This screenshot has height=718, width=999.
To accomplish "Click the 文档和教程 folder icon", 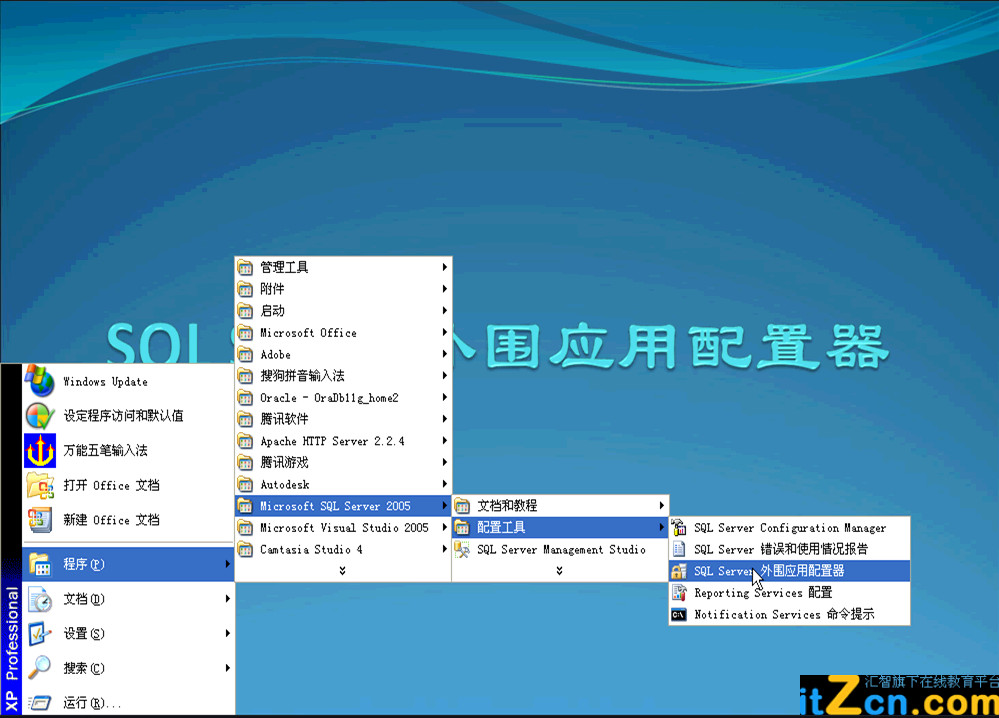I will pyautogui.click(x=462, y=506).
